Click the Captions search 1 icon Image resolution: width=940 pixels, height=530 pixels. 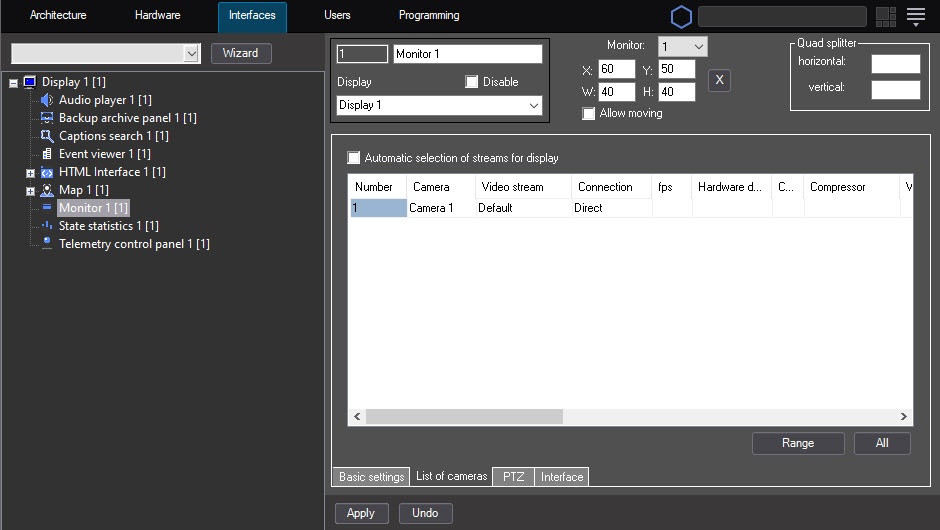(46, 136)
